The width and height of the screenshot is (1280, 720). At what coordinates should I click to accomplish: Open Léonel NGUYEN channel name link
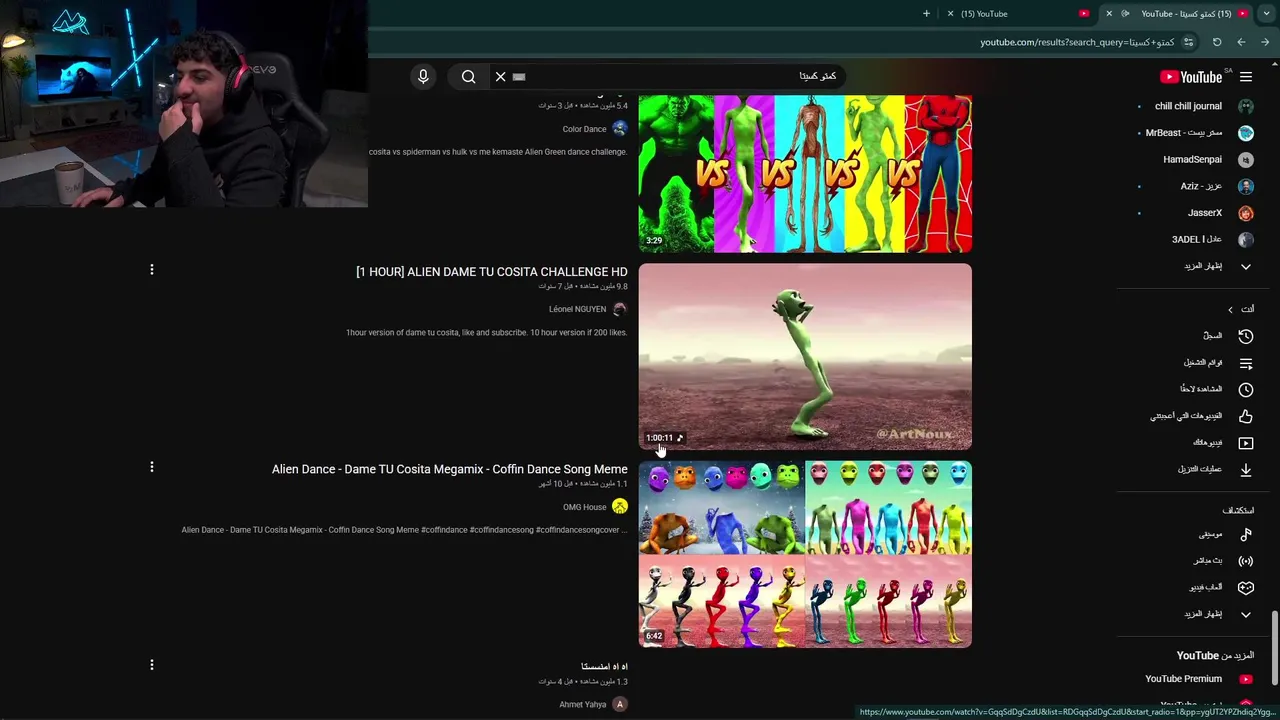click(577, 309)
